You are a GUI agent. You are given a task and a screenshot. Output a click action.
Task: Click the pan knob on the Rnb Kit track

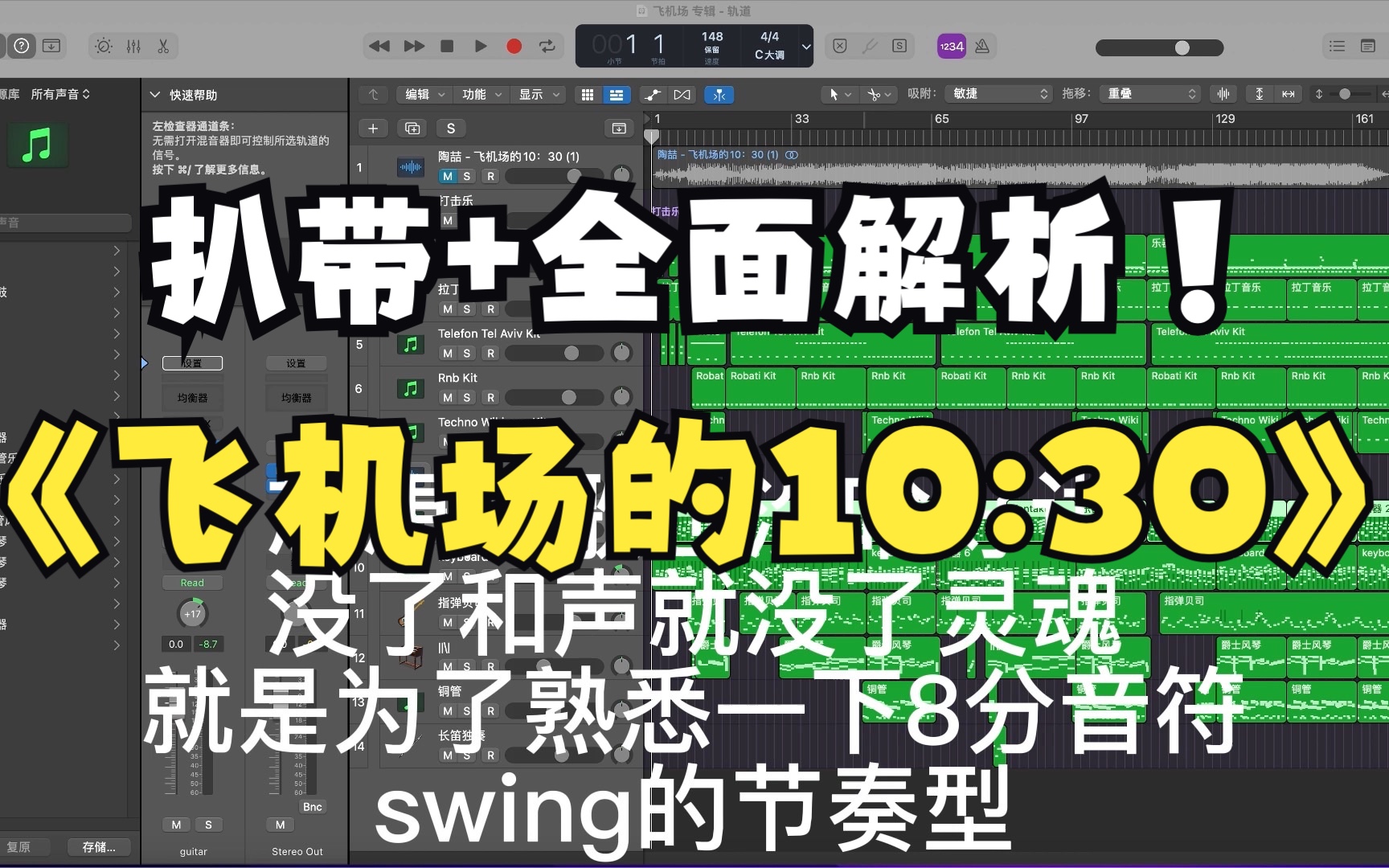[x=621, y=396]
